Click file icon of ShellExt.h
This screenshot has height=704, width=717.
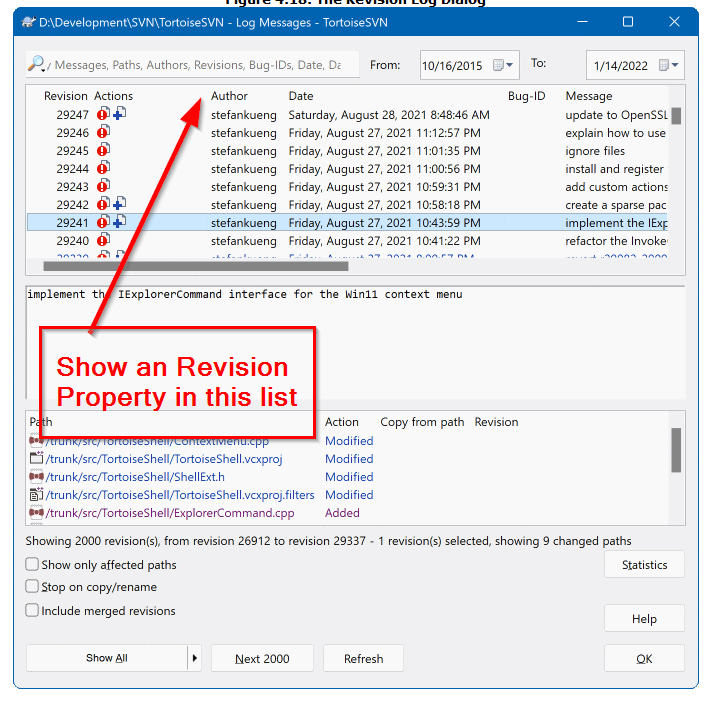pyautogui.click(x=36, y=476)
